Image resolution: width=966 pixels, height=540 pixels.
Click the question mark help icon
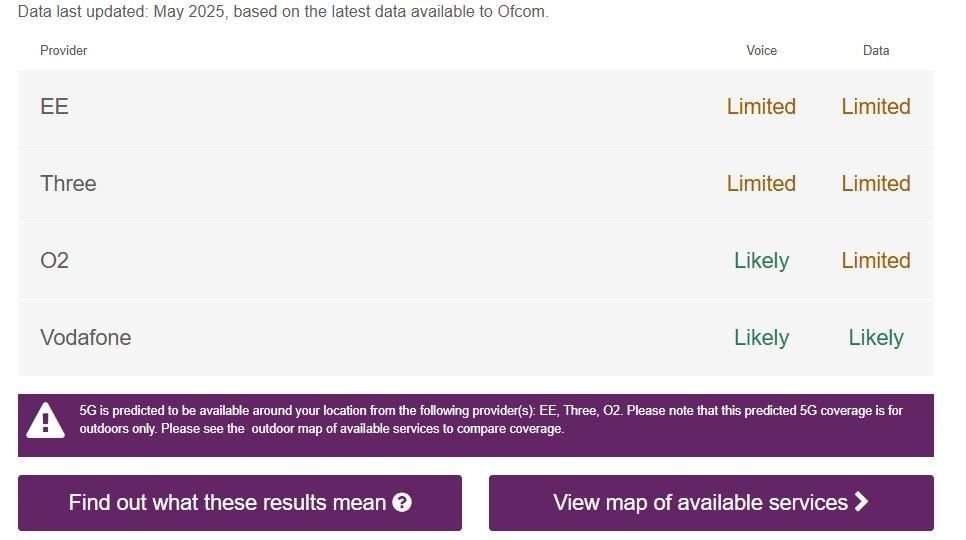tap(402, 503)
